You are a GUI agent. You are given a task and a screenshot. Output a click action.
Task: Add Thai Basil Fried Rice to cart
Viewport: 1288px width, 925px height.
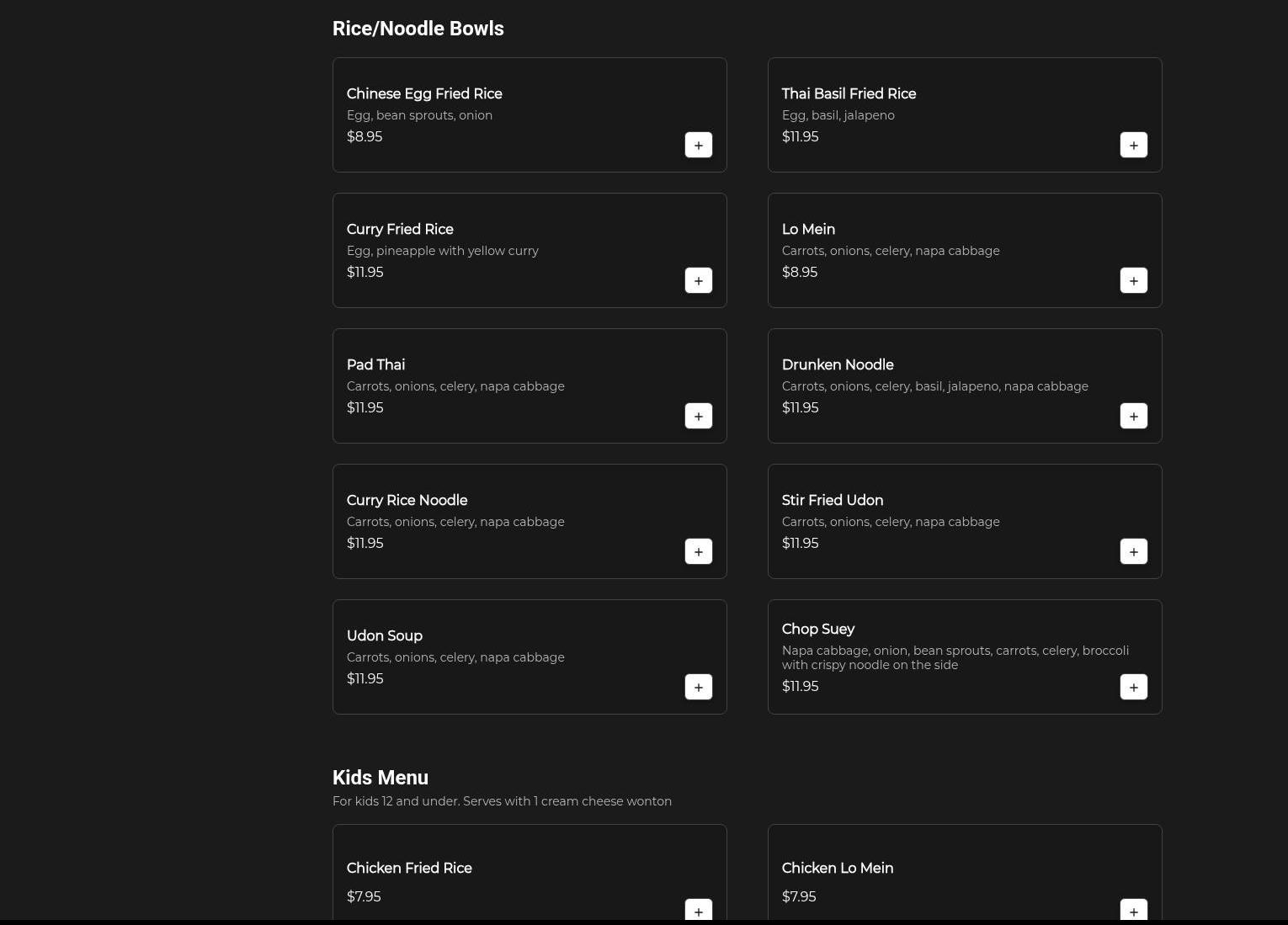click(x=1133, y=145)
